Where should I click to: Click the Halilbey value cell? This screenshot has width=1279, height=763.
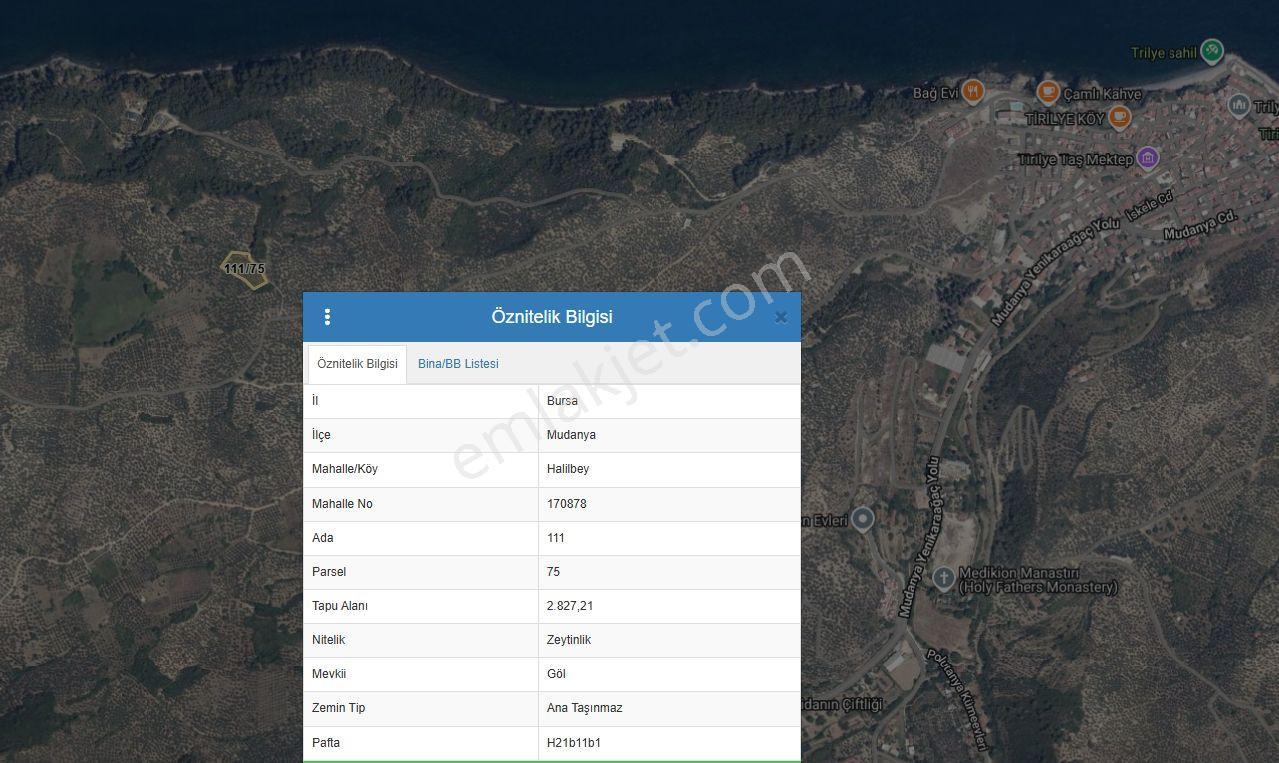click(x=669, y=469)
